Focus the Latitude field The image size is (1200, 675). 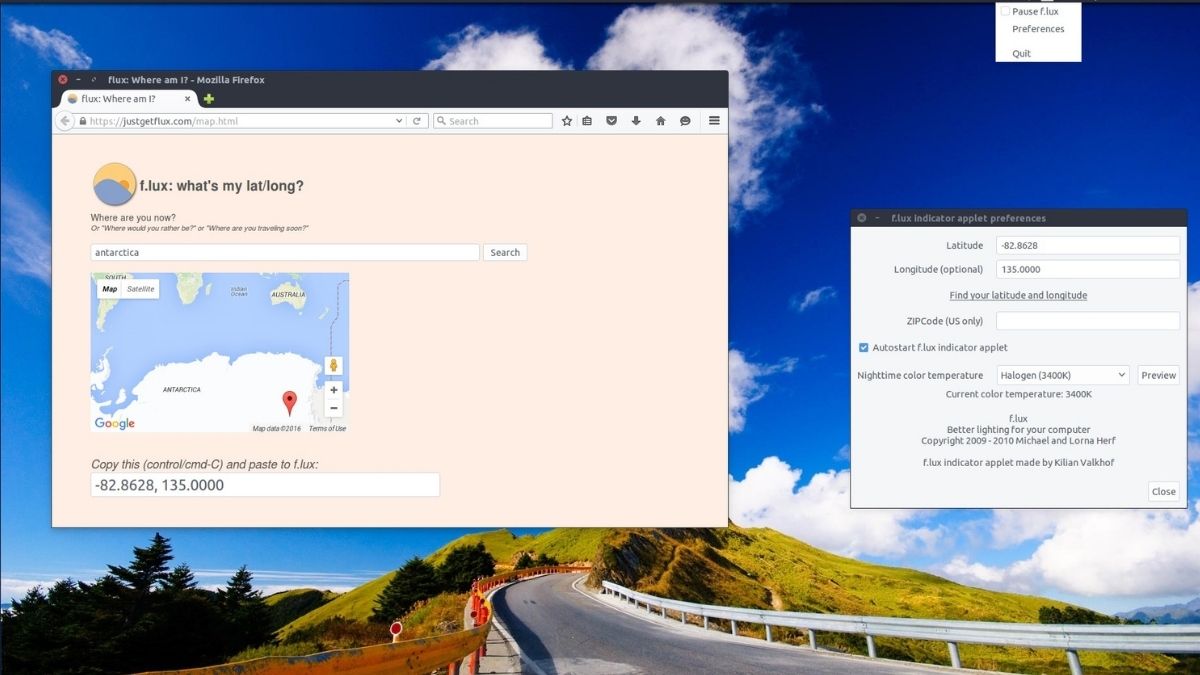click(x=1088, y=245)
